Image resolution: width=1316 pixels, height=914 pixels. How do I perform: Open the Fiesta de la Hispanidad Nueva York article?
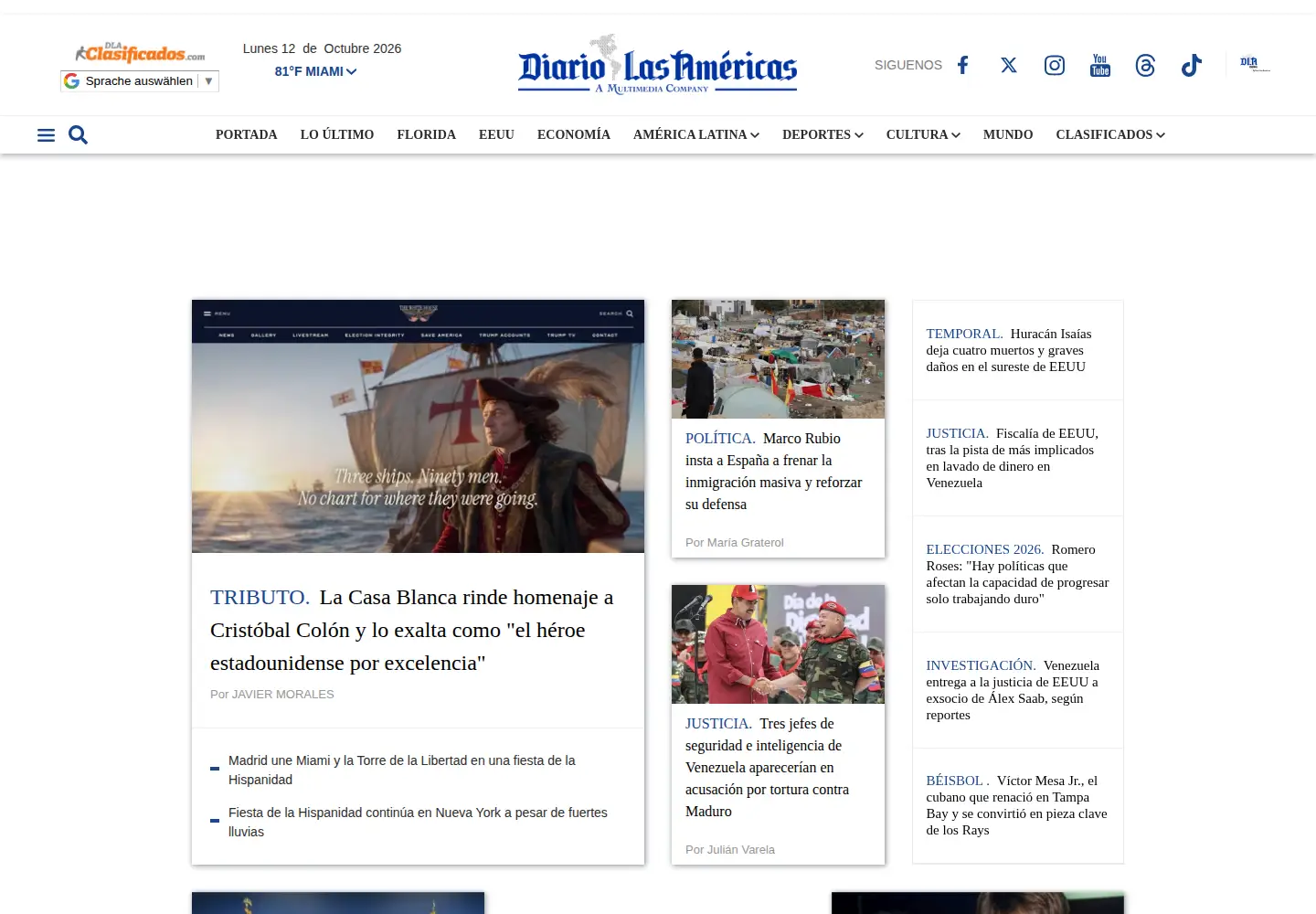418,822
